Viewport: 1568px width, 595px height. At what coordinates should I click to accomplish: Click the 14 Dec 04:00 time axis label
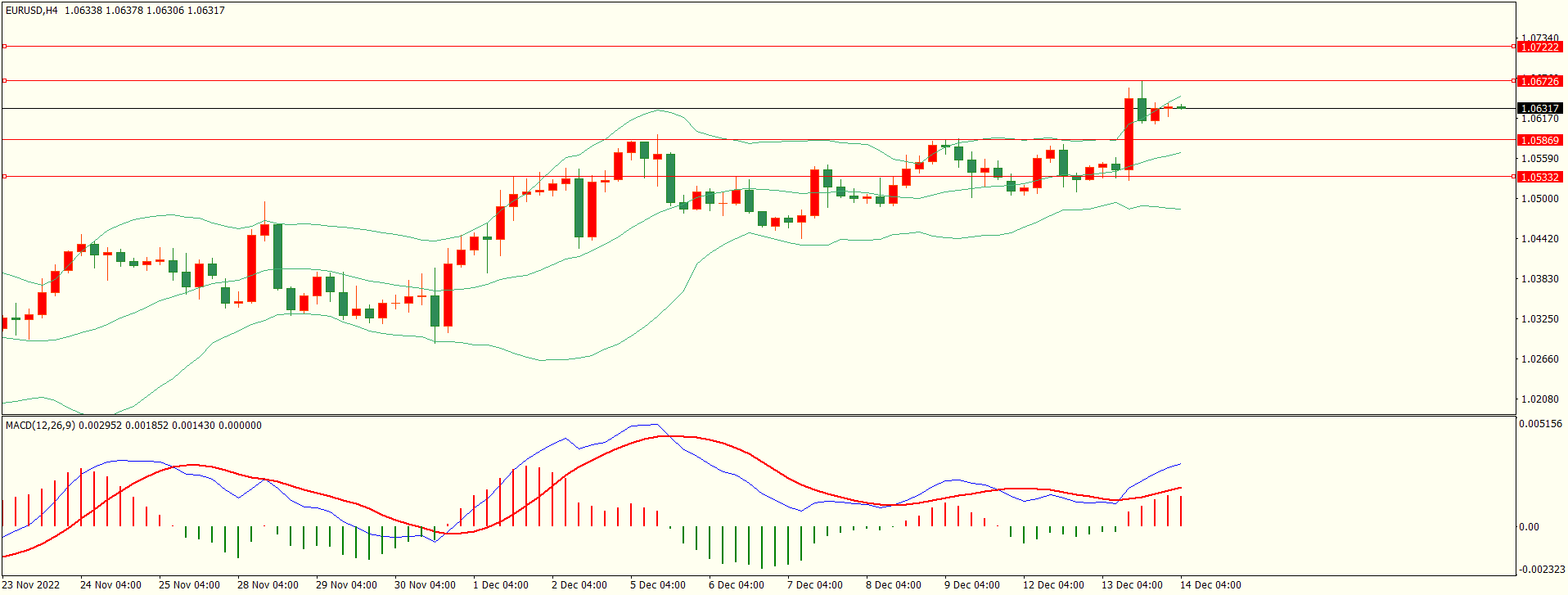[x=1210, y=585]
